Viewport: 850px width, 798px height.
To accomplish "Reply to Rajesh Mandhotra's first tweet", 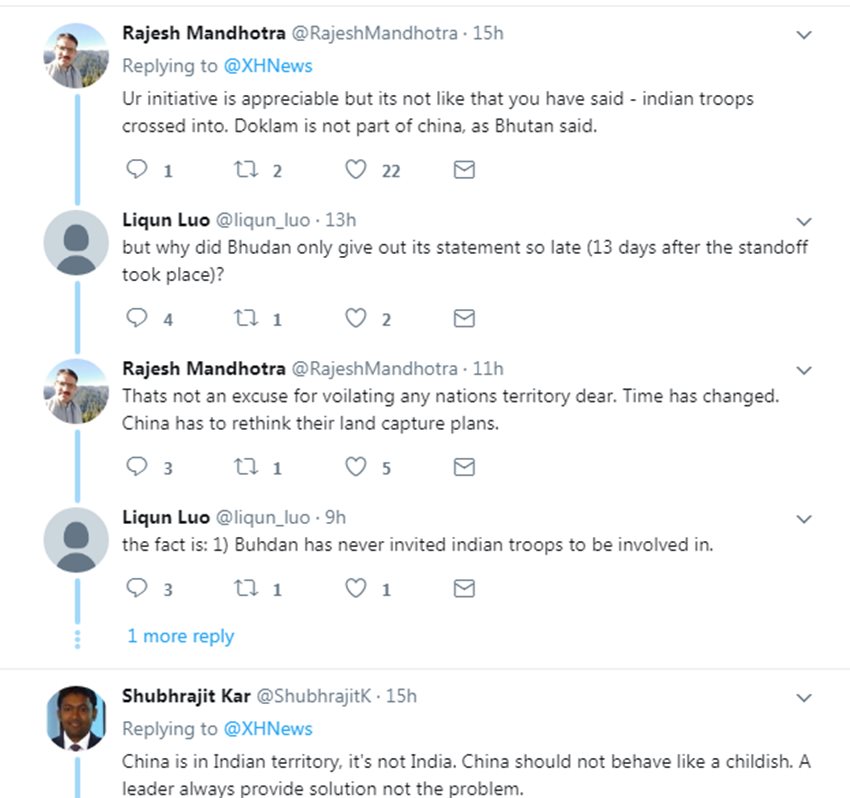I will click(x=137, y=170).
